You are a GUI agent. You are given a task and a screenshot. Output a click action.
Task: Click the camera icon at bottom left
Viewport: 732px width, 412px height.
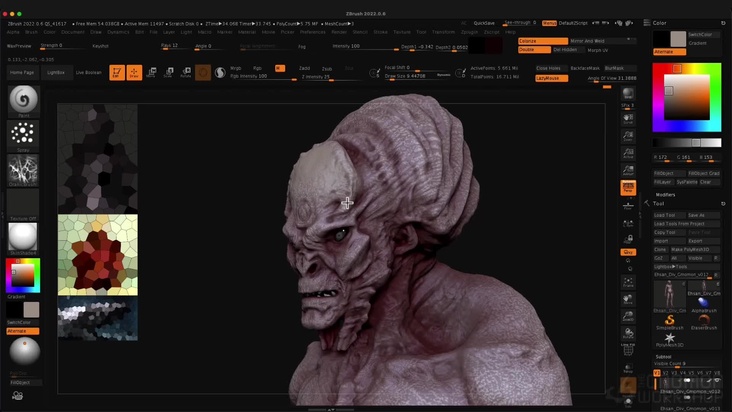tap(18, 396)
